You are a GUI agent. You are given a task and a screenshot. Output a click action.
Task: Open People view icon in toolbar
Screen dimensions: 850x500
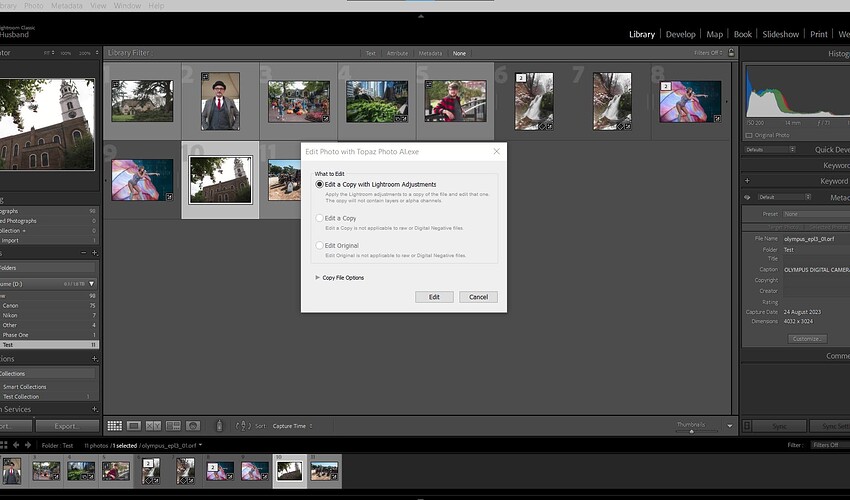(193, 426)
